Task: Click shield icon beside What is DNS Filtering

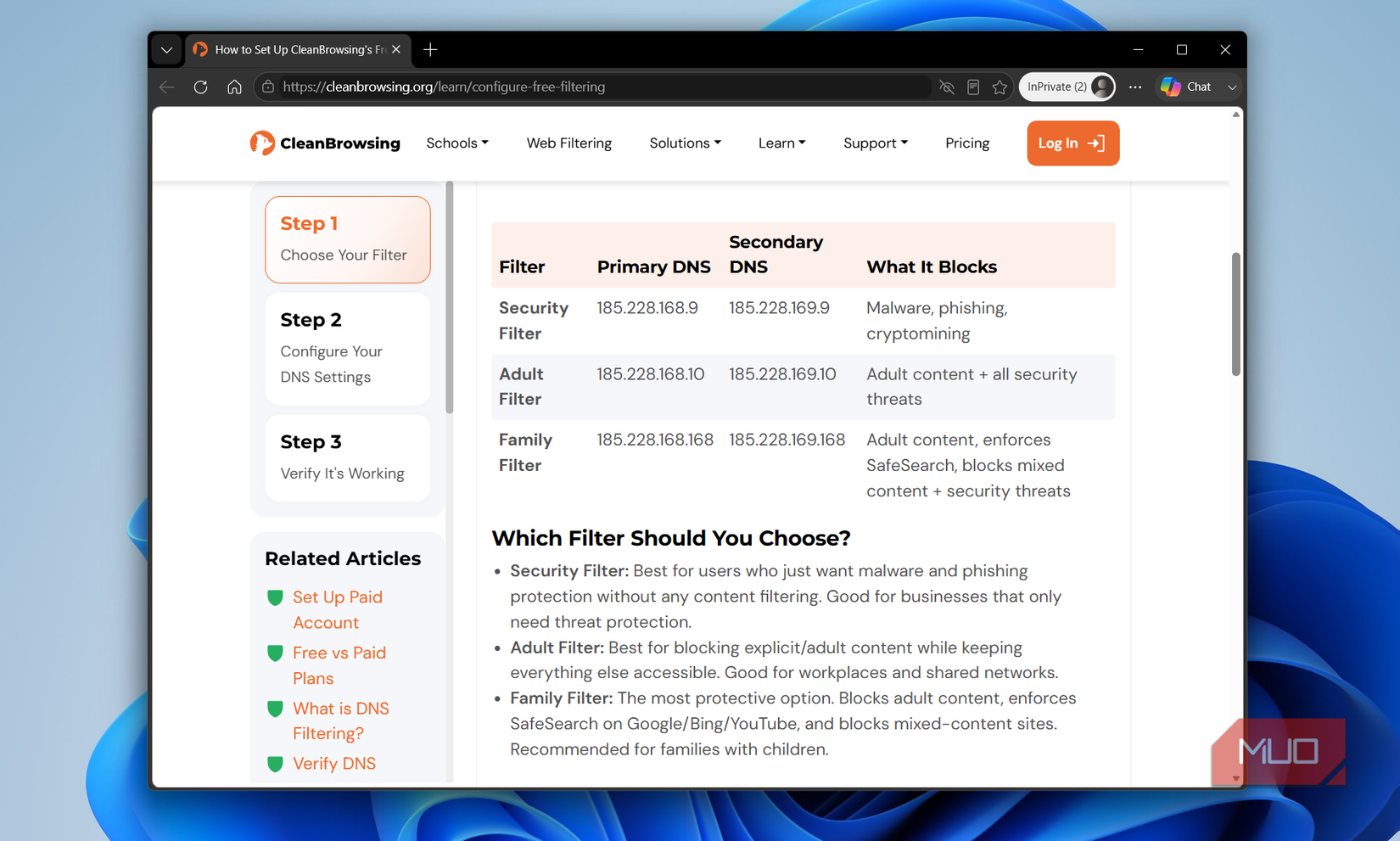Action: [275, 709]
